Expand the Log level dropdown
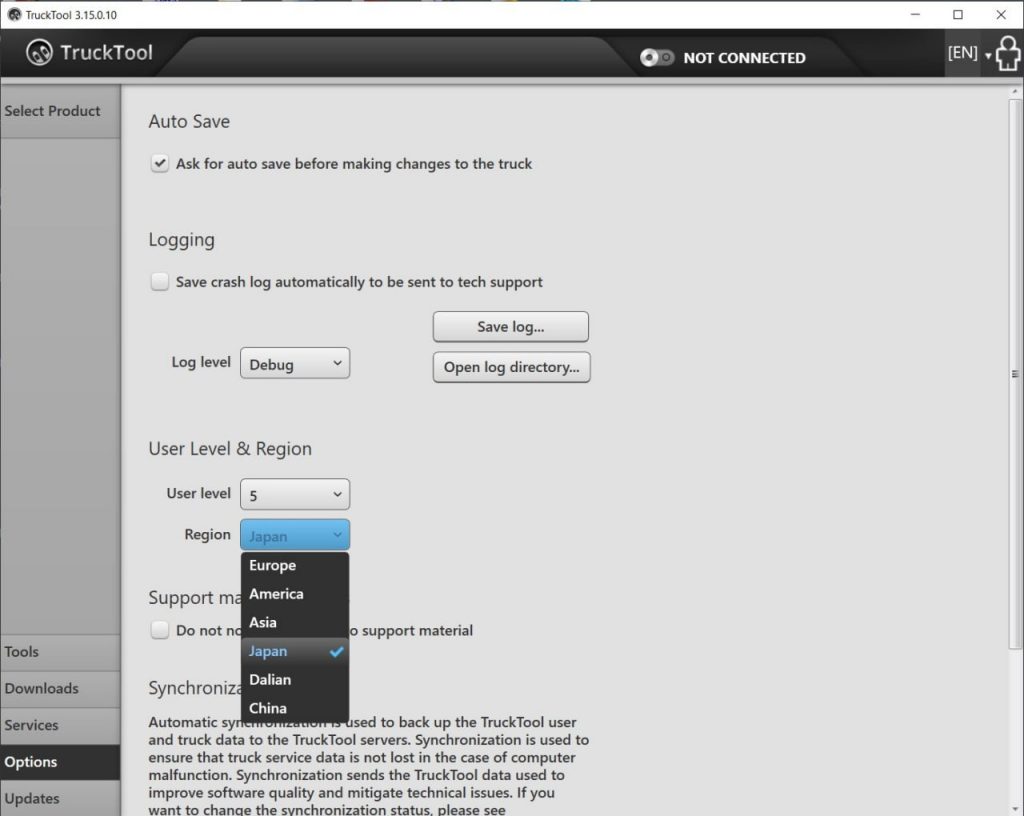1024x816 pixels. (x=295, y=364)
